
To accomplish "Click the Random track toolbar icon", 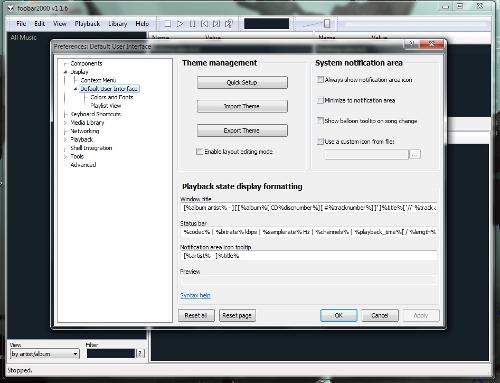I will coord(229,24).
